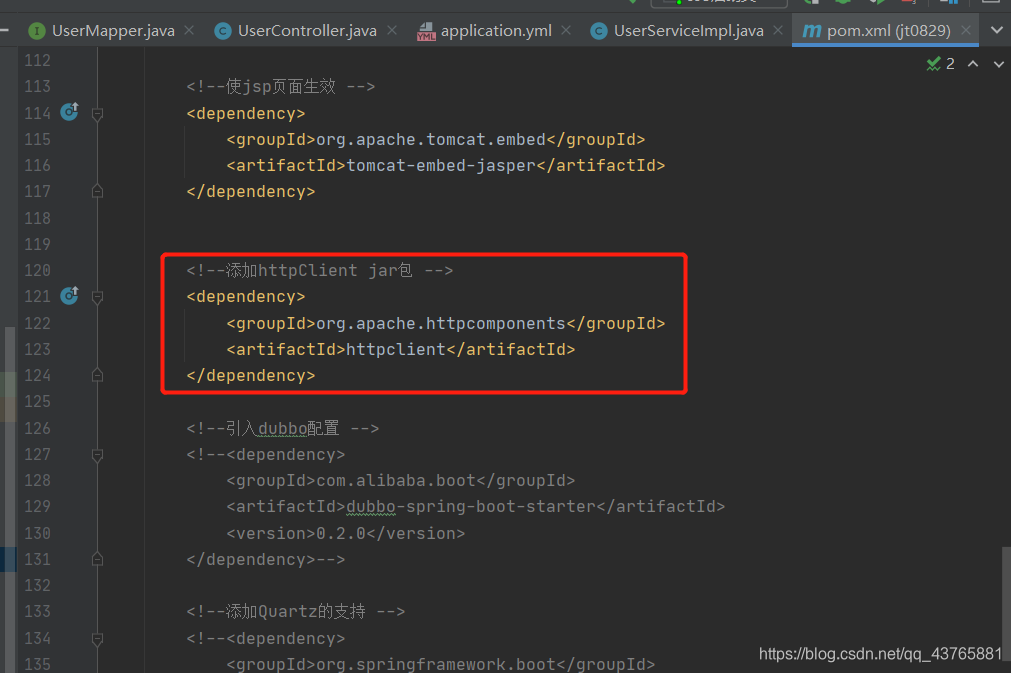Click the Maven icon on the pom.xml tab
The image size is (1011, 673).
click(x=812, y=31)
